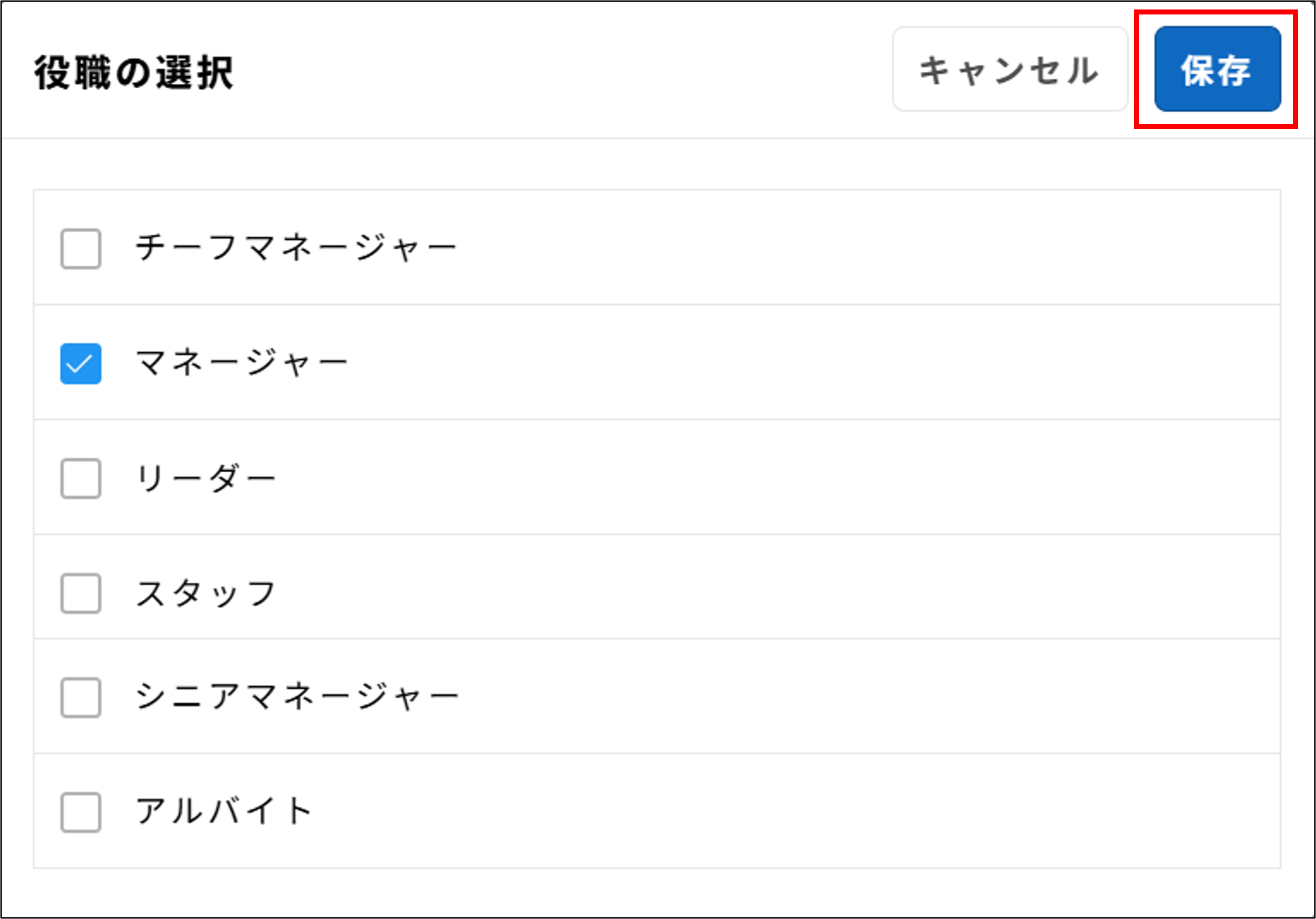Check the リーダー checkbox

tap(80, 477)
